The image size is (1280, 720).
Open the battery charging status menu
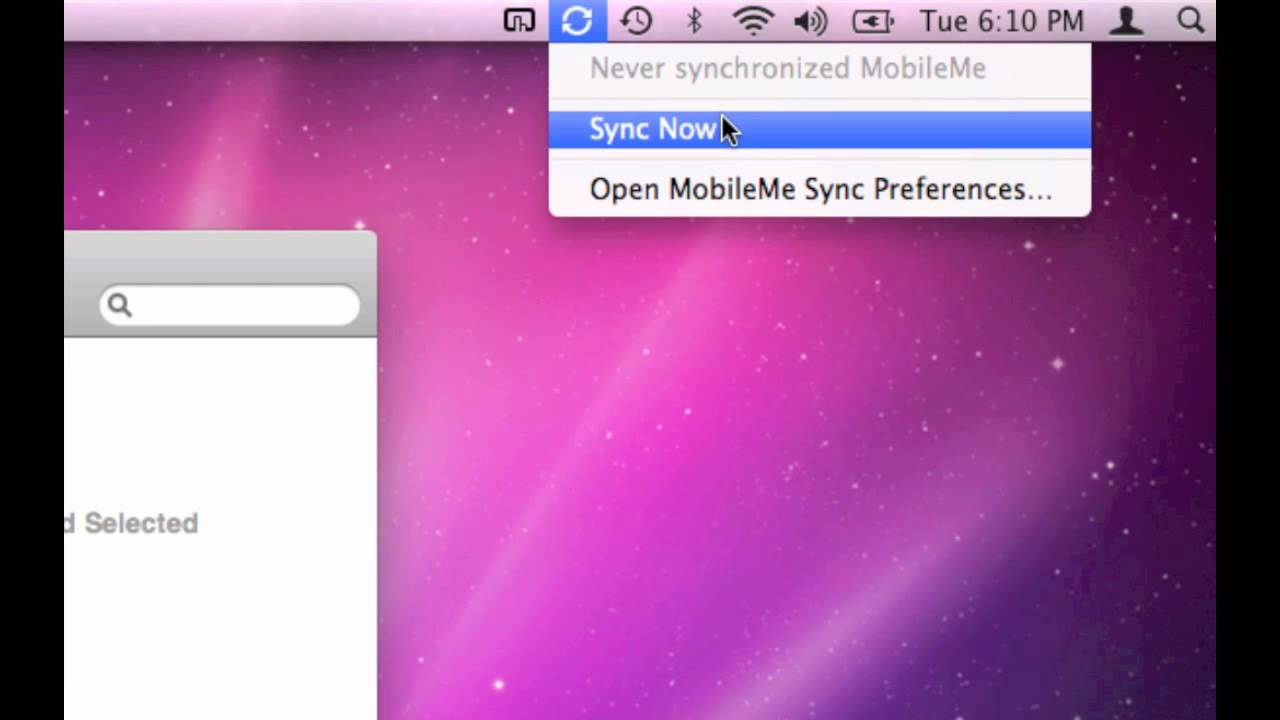pos(873,21)
